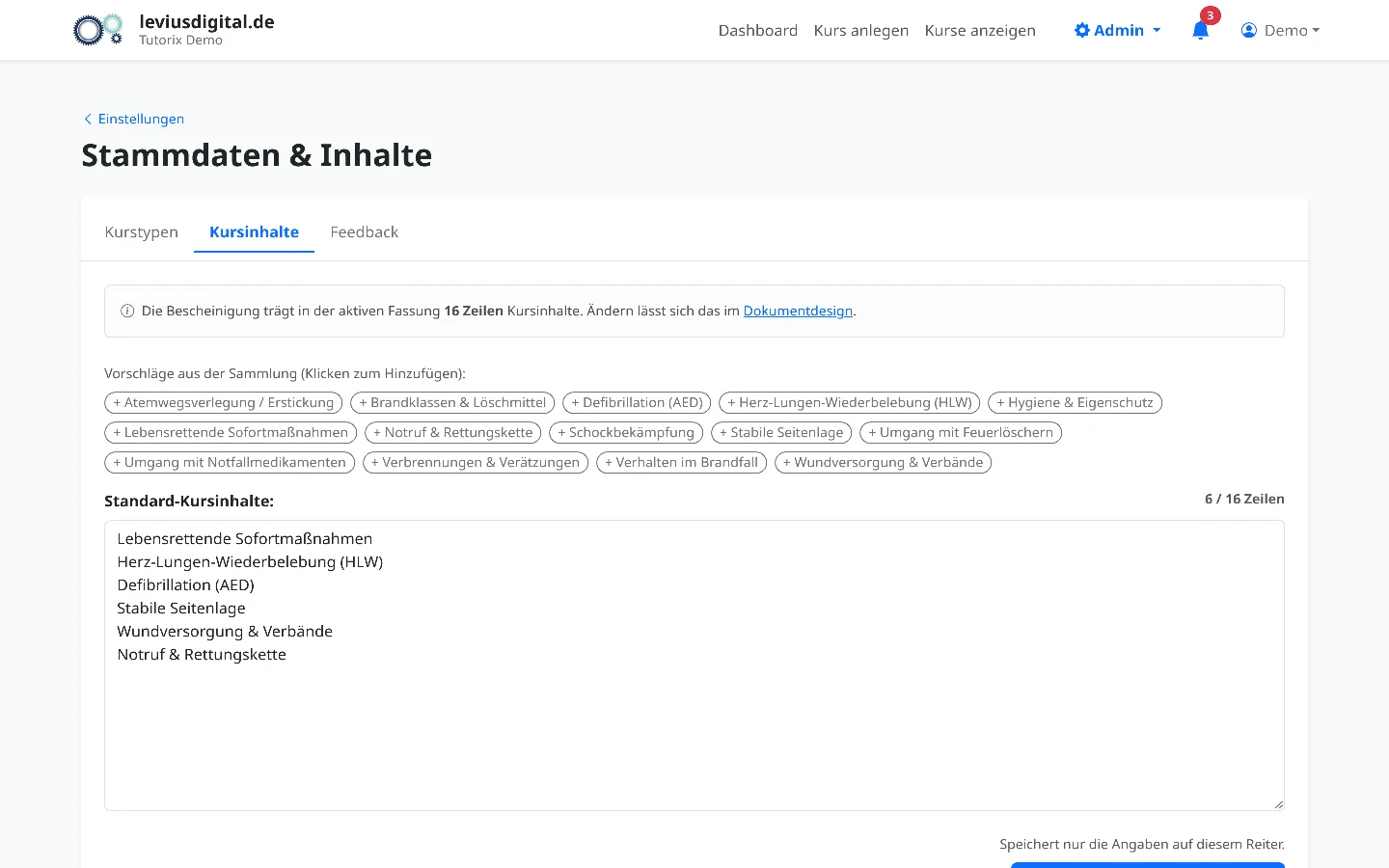1389x868 pixels.
Task: Click the leviusdigital.de gear logo
Action: (98, 30)
